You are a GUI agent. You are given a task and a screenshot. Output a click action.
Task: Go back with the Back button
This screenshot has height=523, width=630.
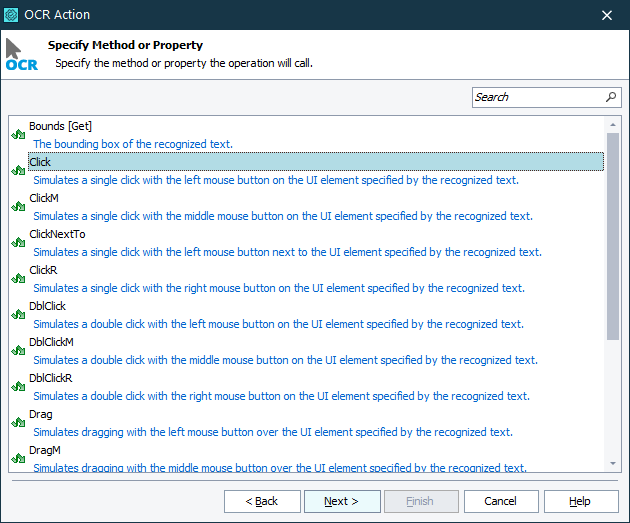click(262, 501)
